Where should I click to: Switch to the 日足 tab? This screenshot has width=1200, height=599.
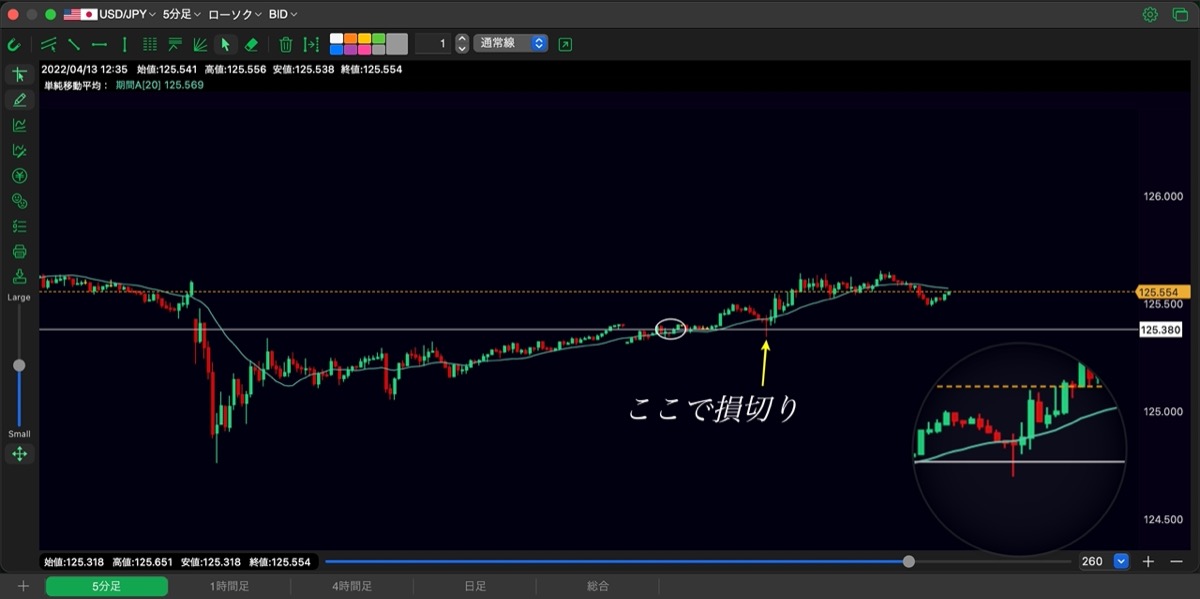coord(475,586)
